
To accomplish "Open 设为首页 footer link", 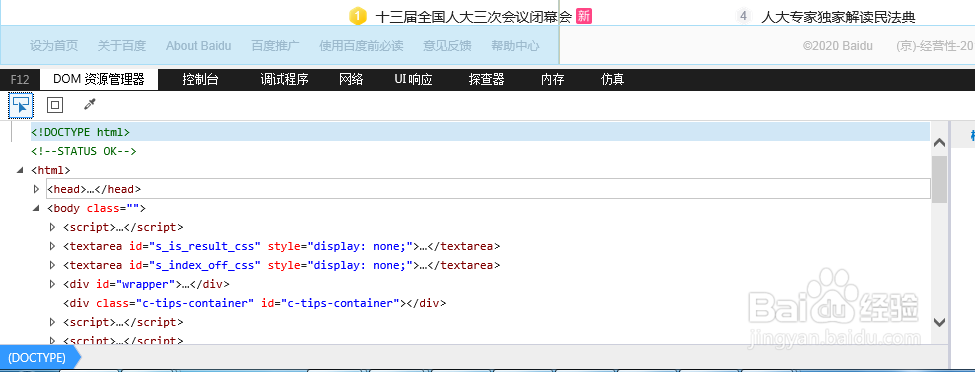I will coord(54,45).
